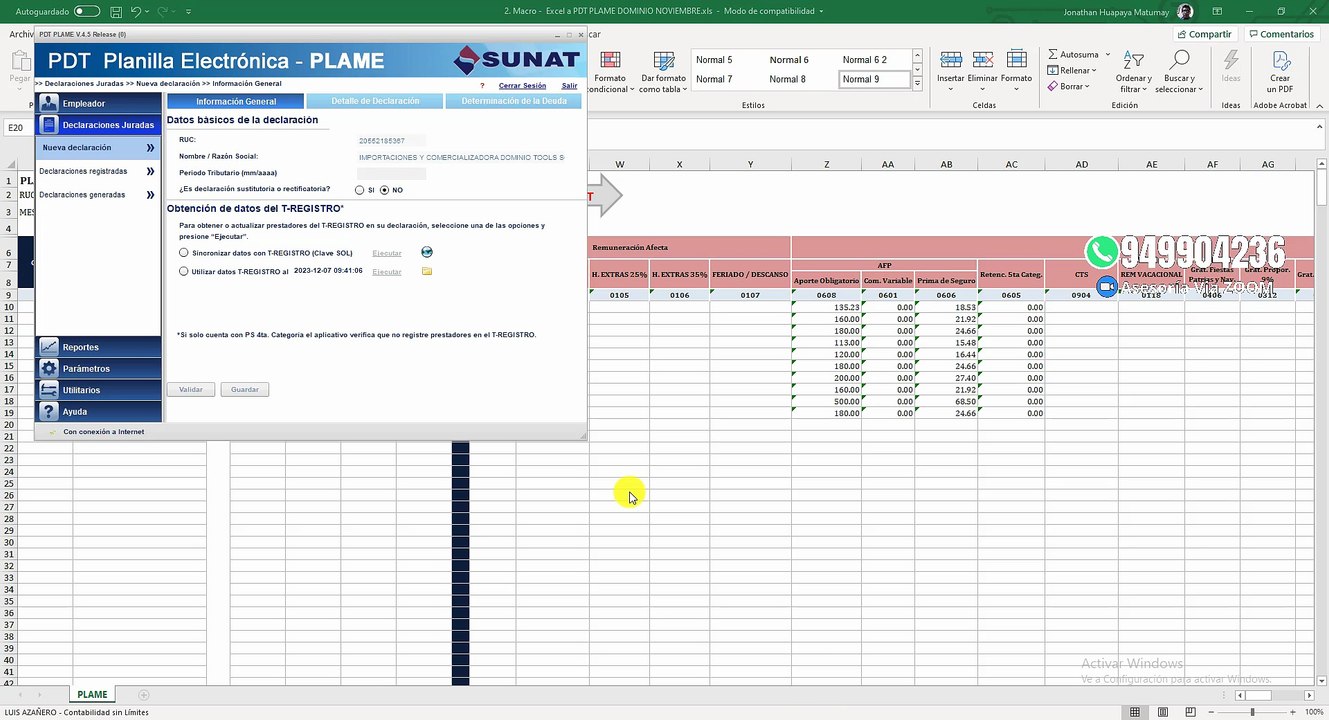Click the Guardar button

tap(245, 389)
